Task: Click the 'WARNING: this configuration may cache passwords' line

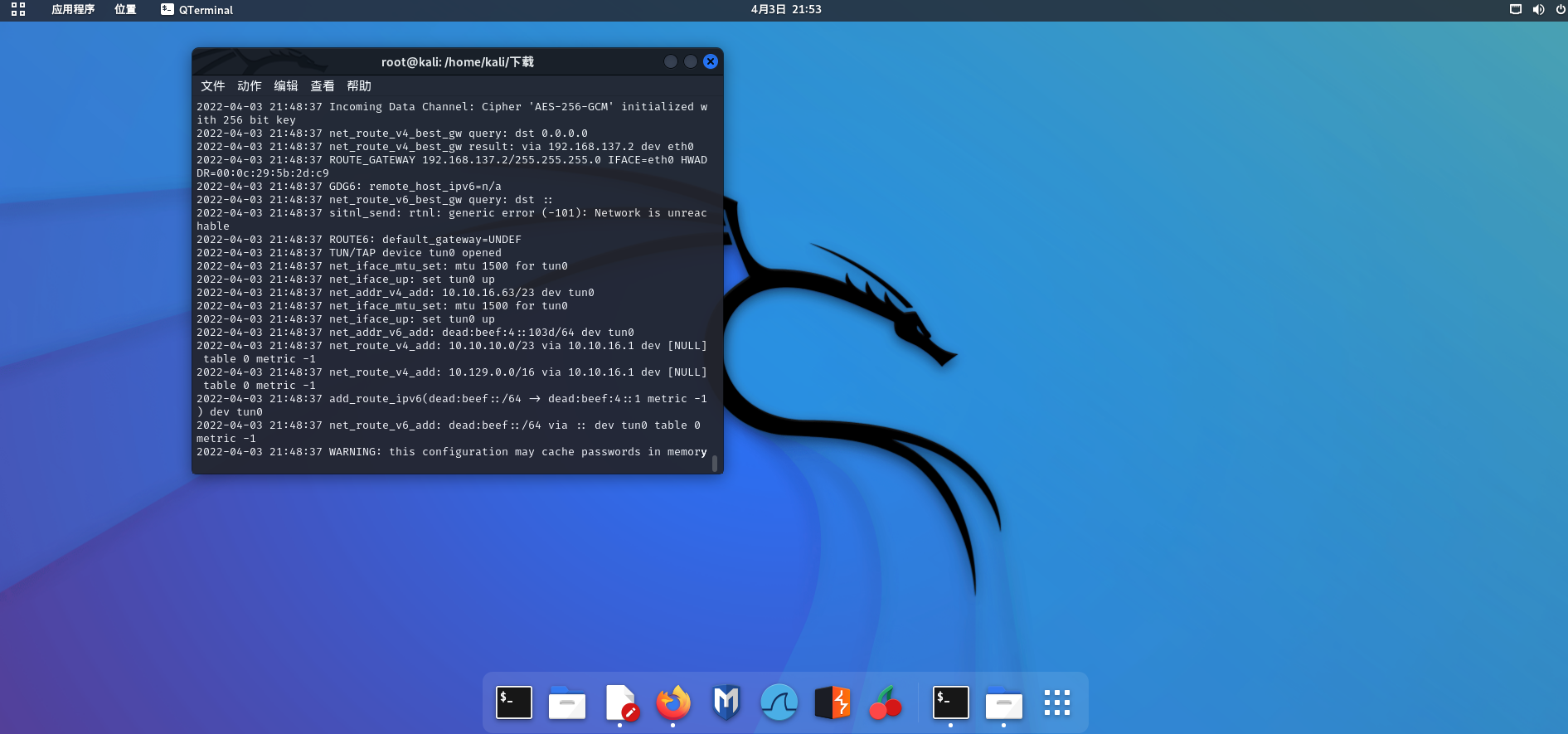Action: pos(452,452)
